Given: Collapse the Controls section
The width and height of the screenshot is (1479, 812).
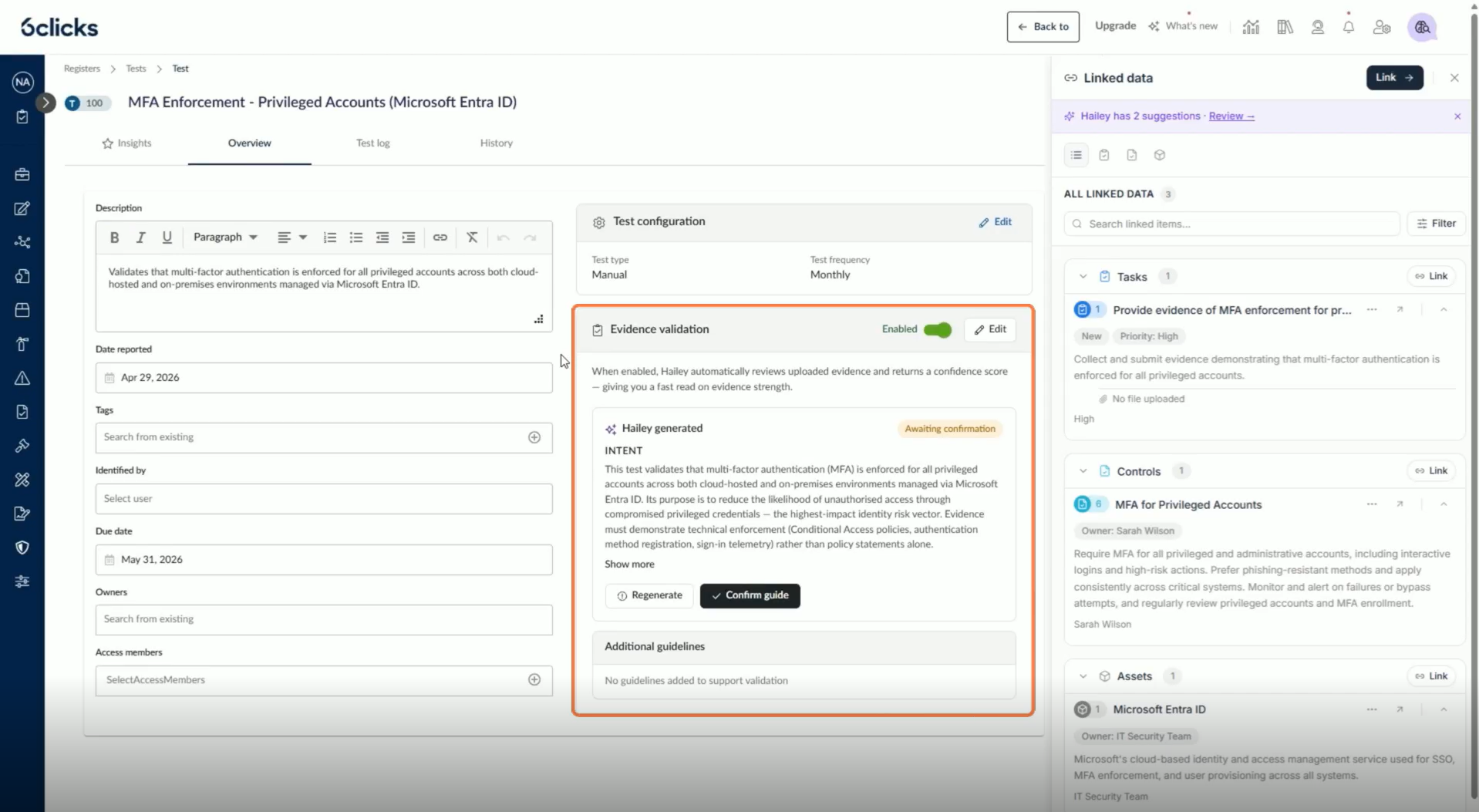Looking at the screenshot, I should coord(1083,471).
